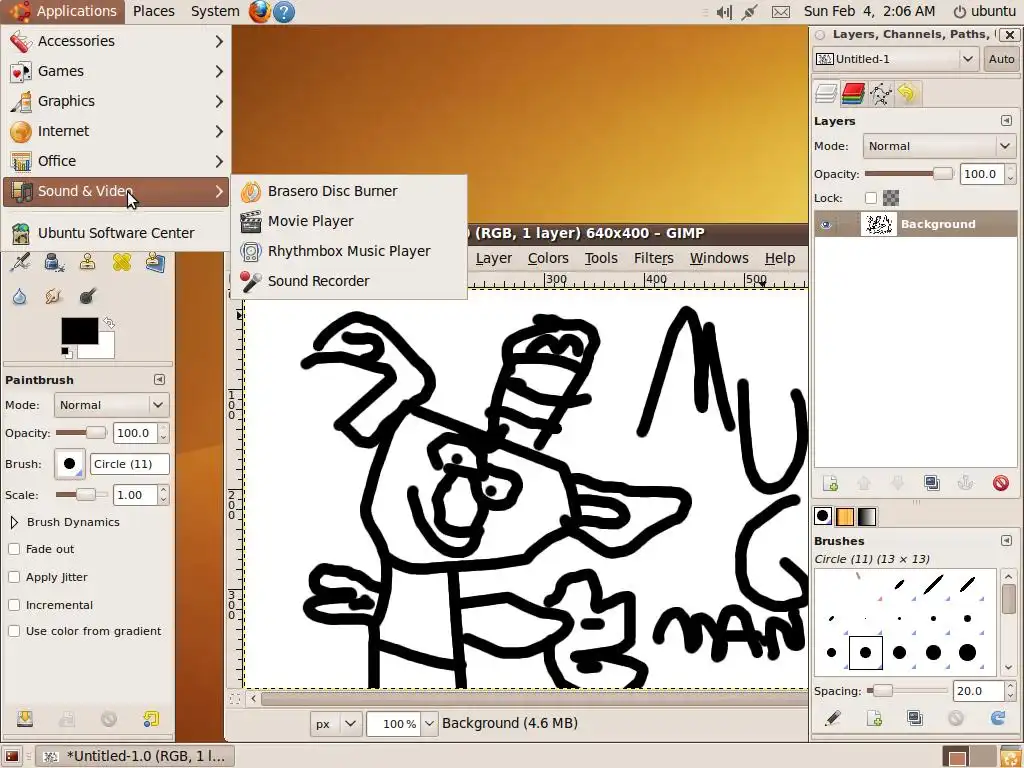Open layer Mode Normal dropdown

939,146
